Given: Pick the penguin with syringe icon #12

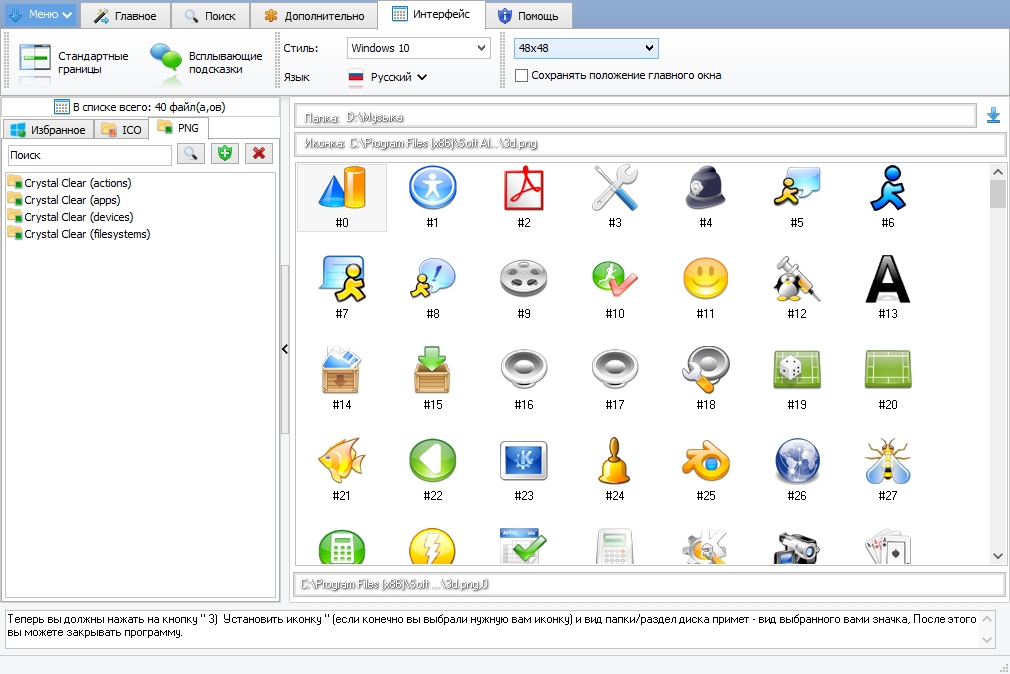Looking at the screenshot, I should (x=797, y=279).
